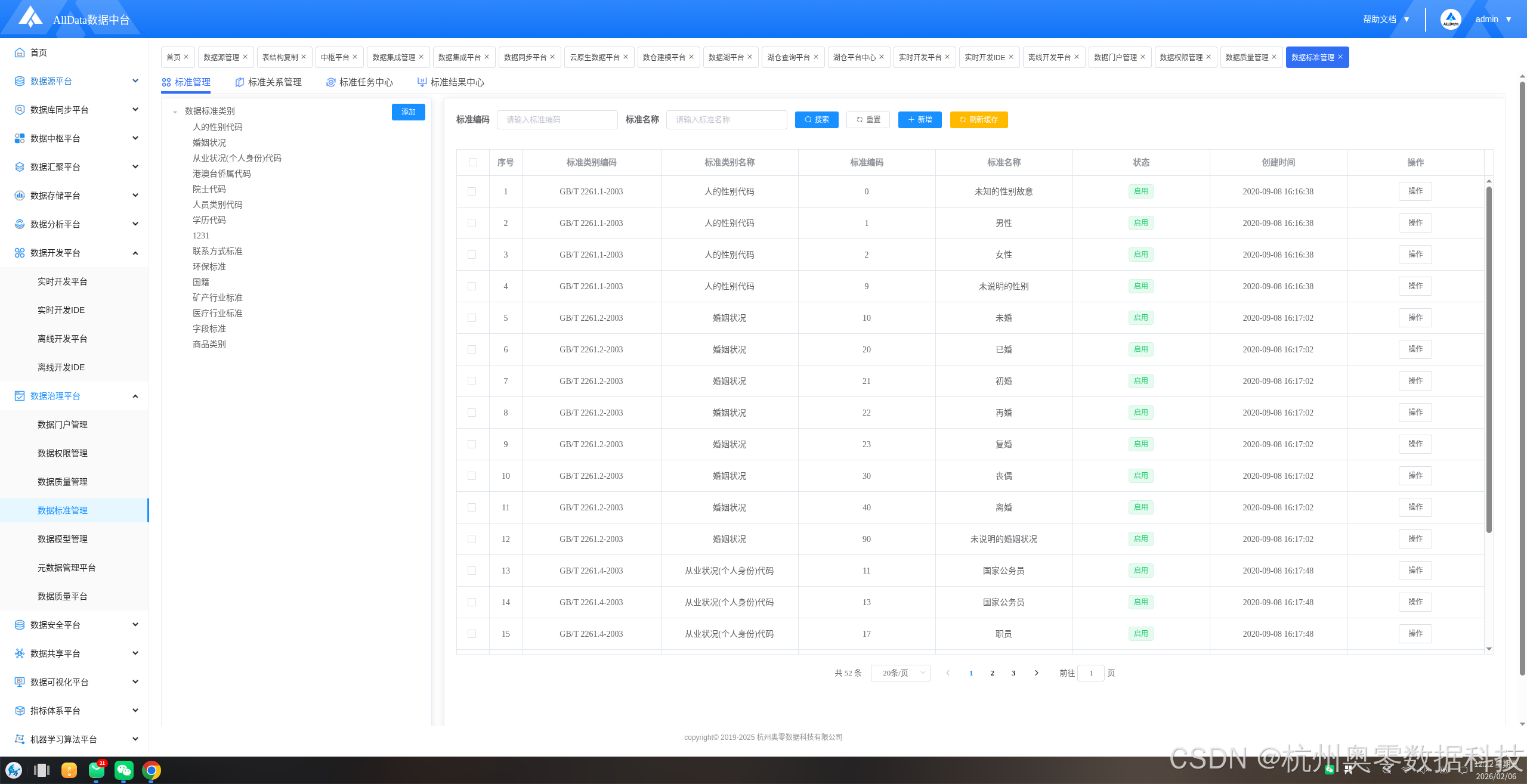Go to page 2 in pagination

coord(993,673)
